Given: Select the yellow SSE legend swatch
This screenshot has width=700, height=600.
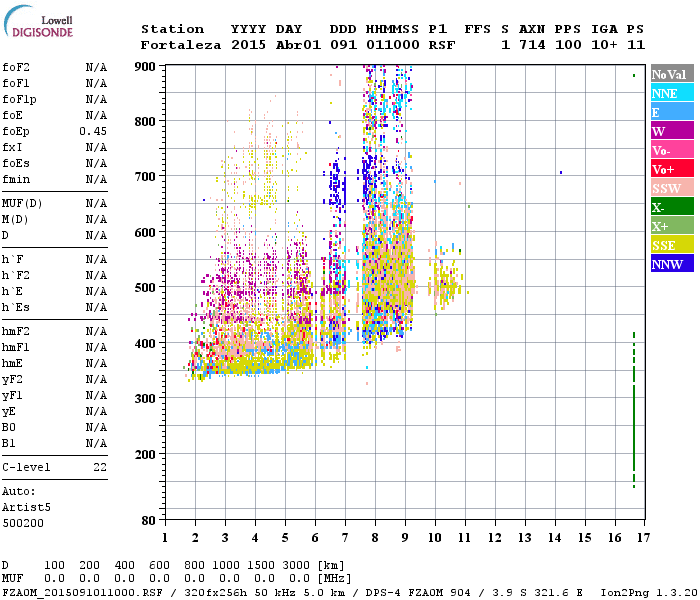Looking at the screenshot, I should pyautogui.click(x=671, y=245).
